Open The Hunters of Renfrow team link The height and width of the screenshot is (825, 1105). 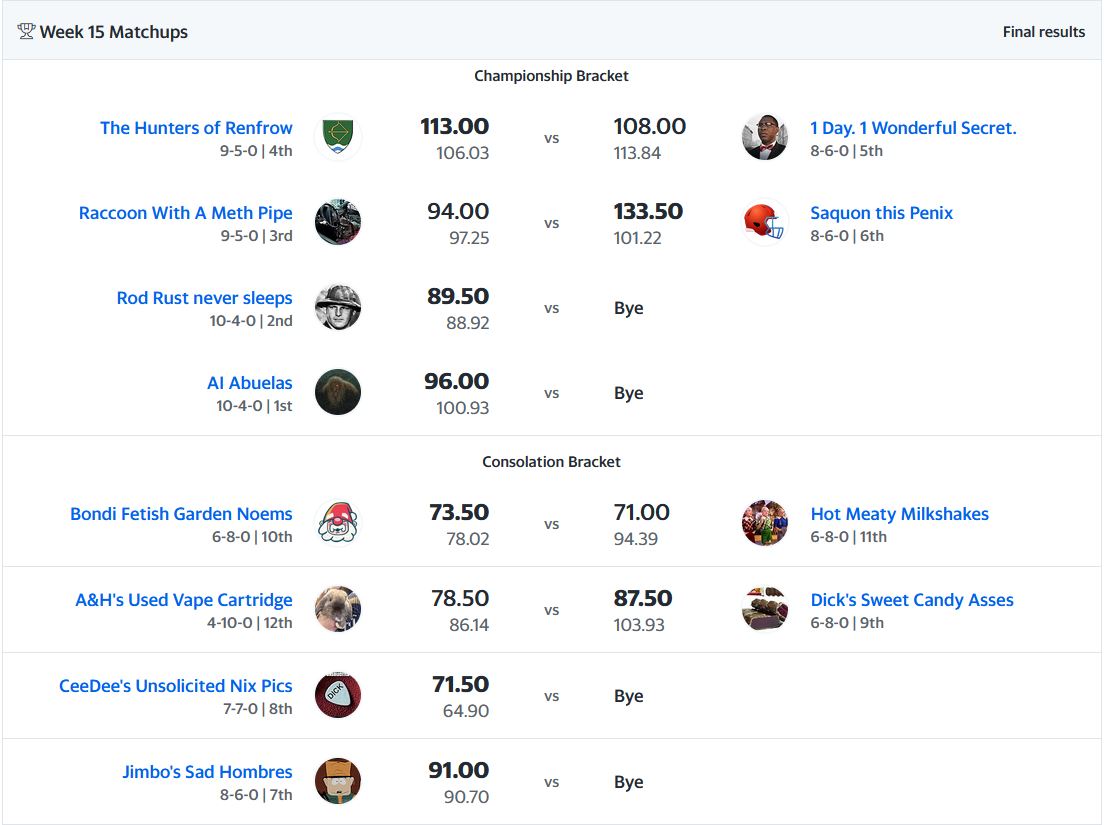(x=196, y=128)
